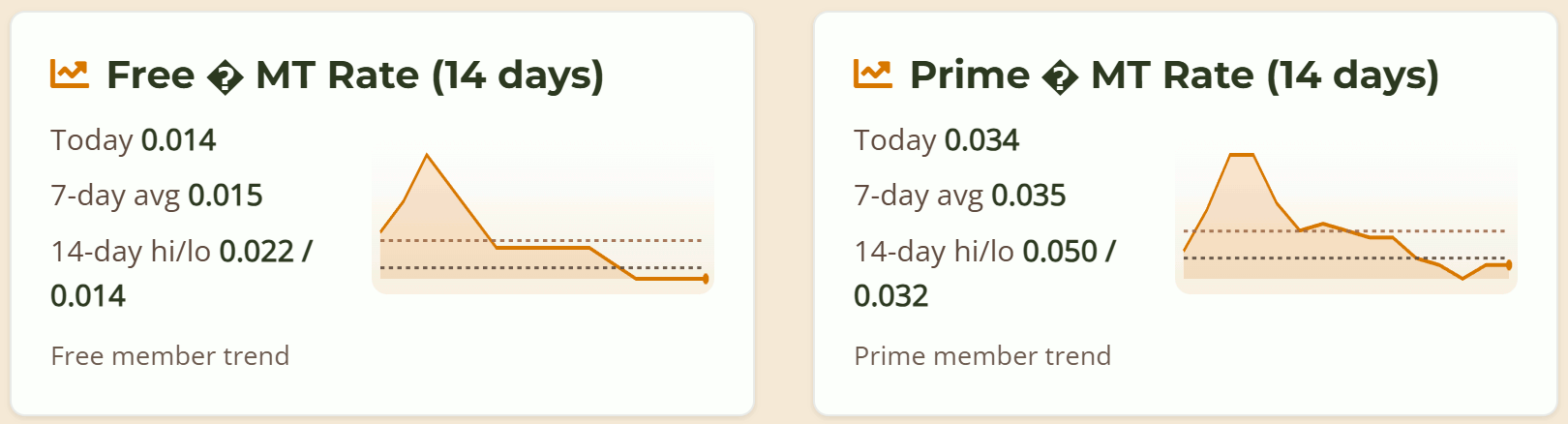Select the Free MT Rate card heading
Viewport: 1568px width, 424px height.
point(354,75)
